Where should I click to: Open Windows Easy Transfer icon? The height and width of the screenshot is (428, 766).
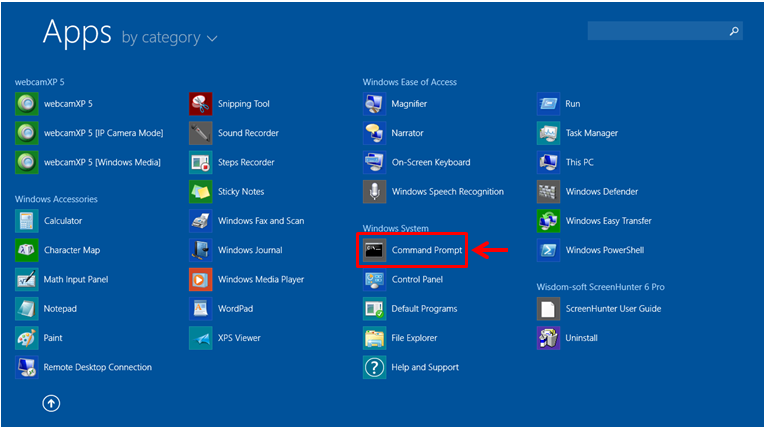[549, 221]
